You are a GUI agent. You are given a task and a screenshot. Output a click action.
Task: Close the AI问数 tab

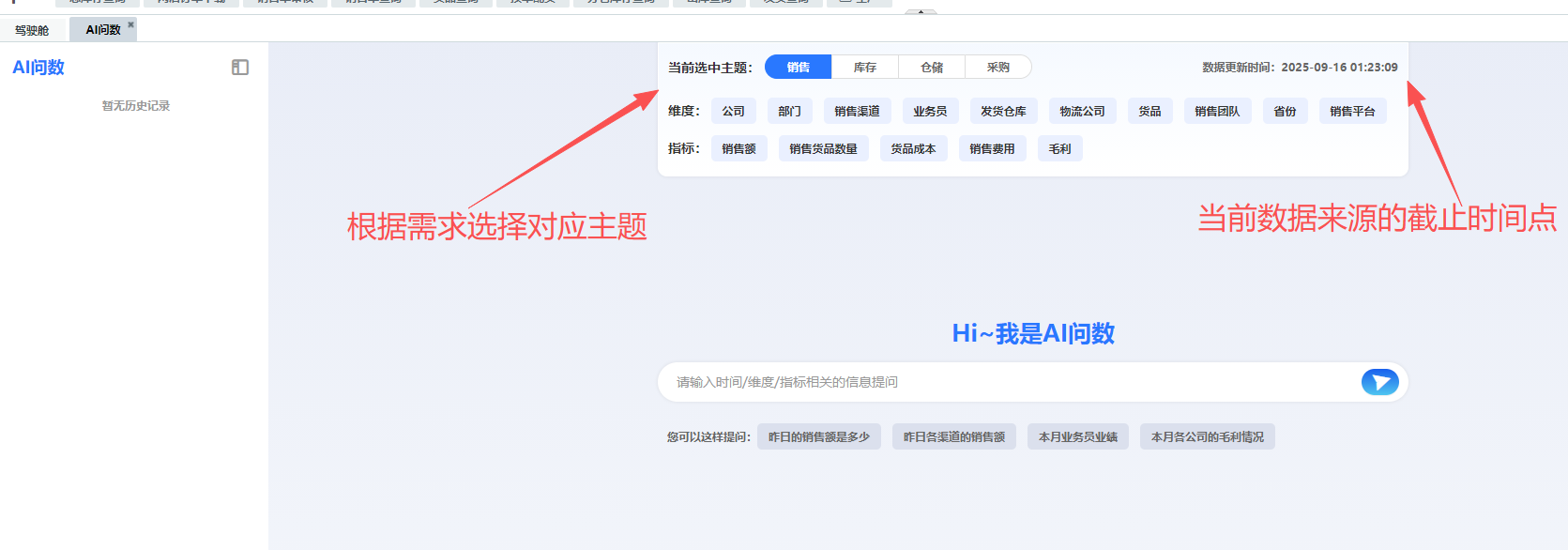[131, 24]
